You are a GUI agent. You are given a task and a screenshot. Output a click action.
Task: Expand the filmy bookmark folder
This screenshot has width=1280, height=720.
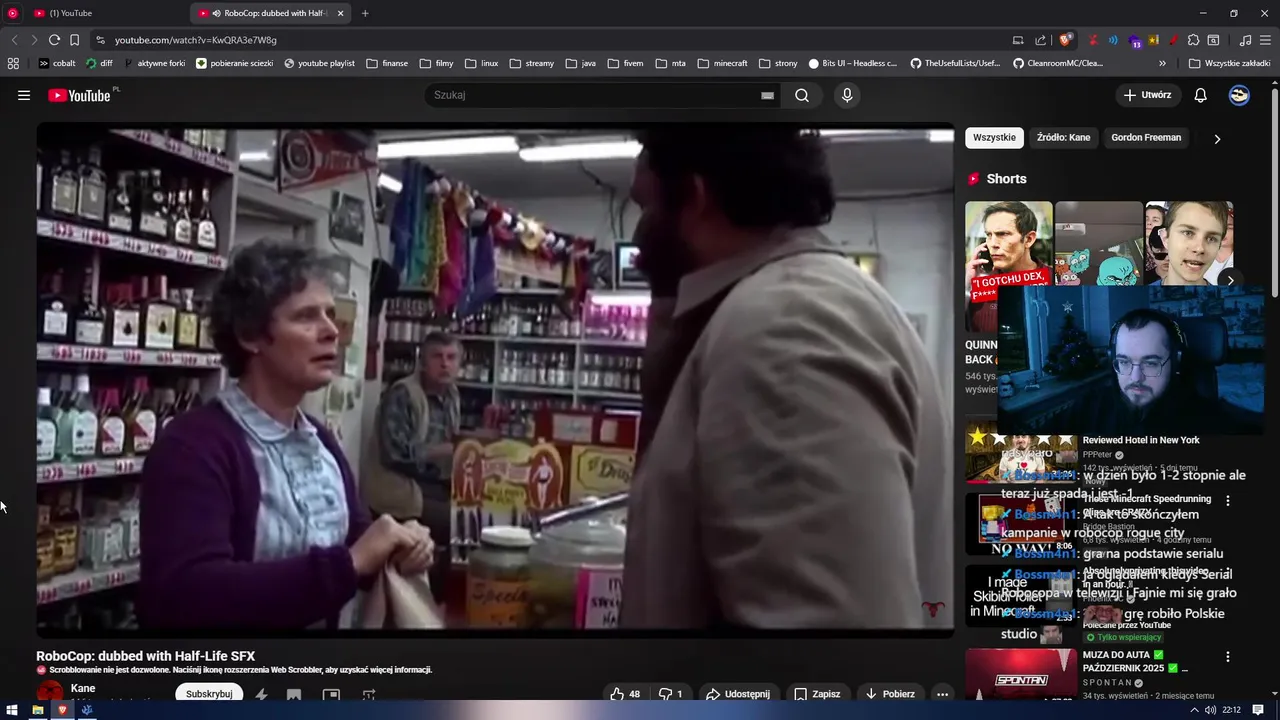point(436,63)
